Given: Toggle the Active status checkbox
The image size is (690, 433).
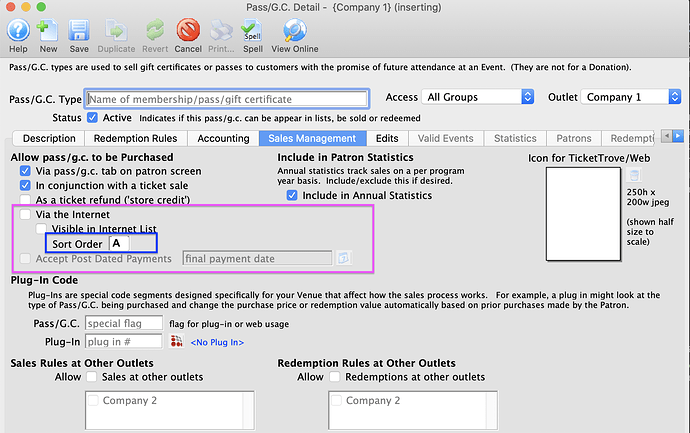Looking at the screenshot, I should 92,117.
